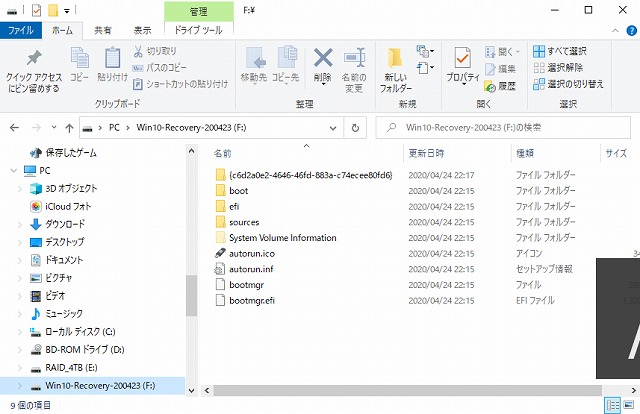Click 履歴 (History) in the ribbon

pos(500,86)
